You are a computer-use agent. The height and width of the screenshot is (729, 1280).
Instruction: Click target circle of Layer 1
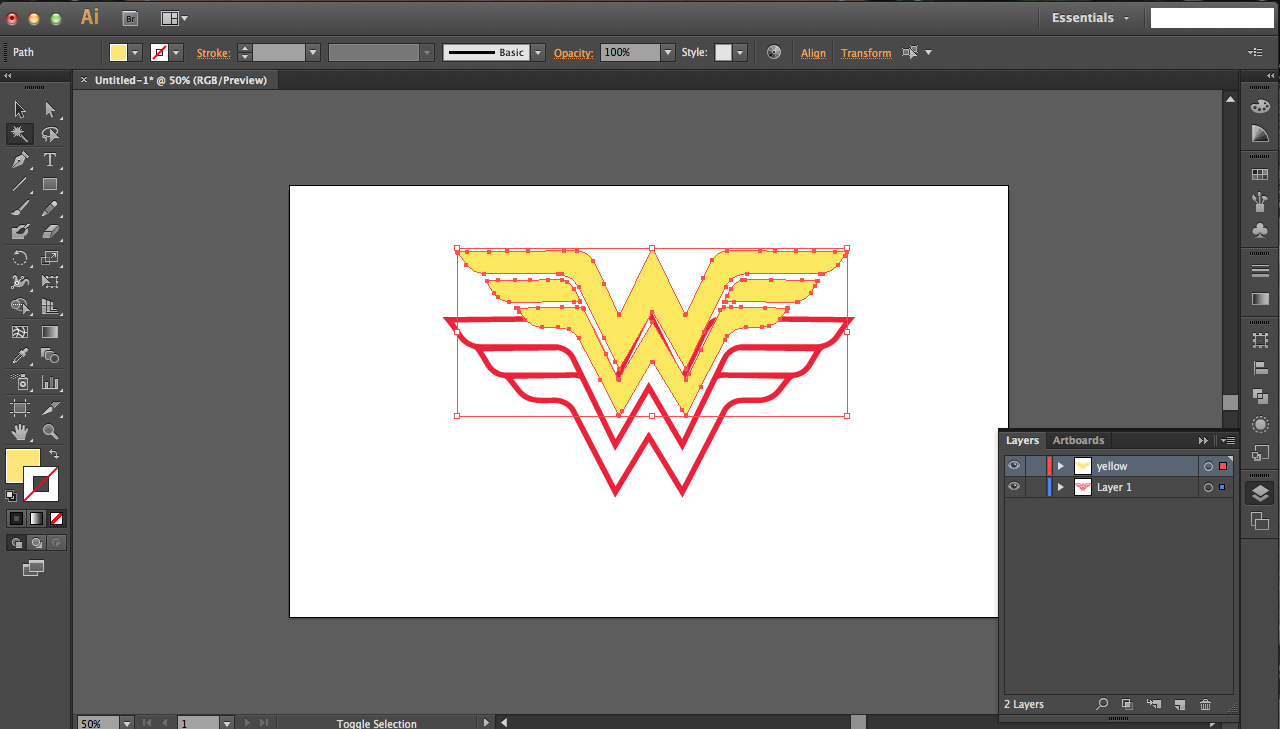tap(1208, 487)
